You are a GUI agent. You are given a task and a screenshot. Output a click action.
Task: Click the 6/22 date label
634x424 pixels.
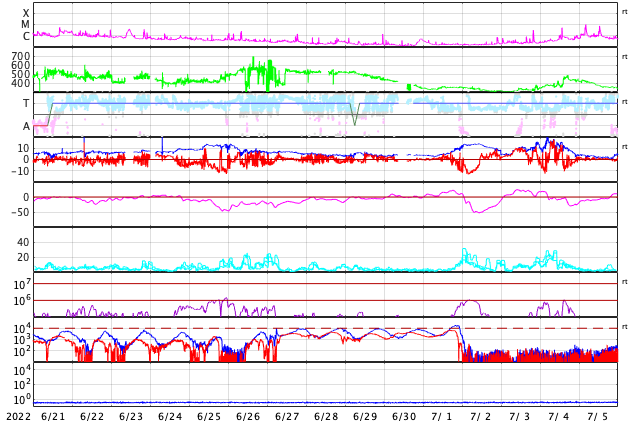pos(92,416)
